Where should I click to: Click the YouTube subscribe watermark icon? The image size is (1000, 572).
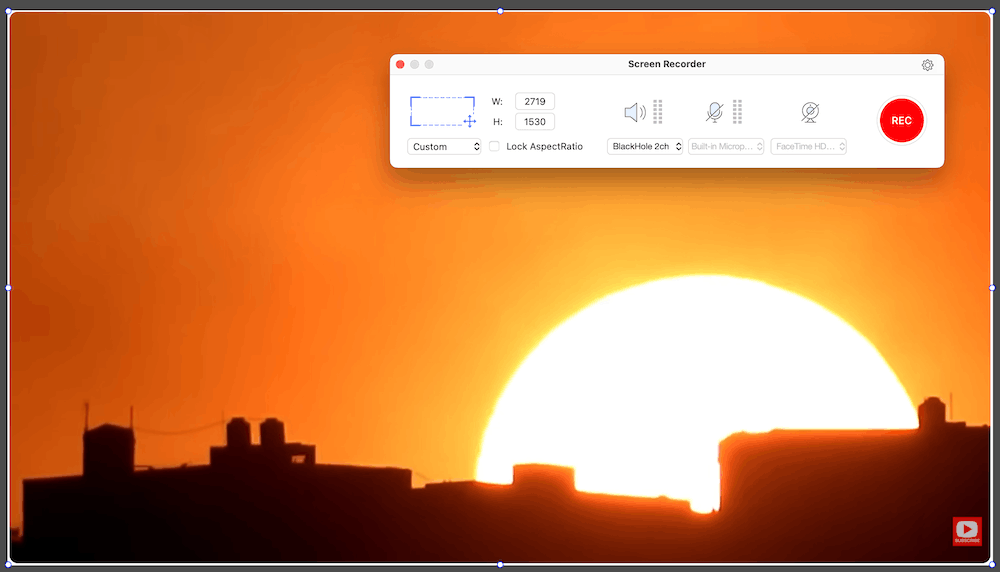point(967,531)
